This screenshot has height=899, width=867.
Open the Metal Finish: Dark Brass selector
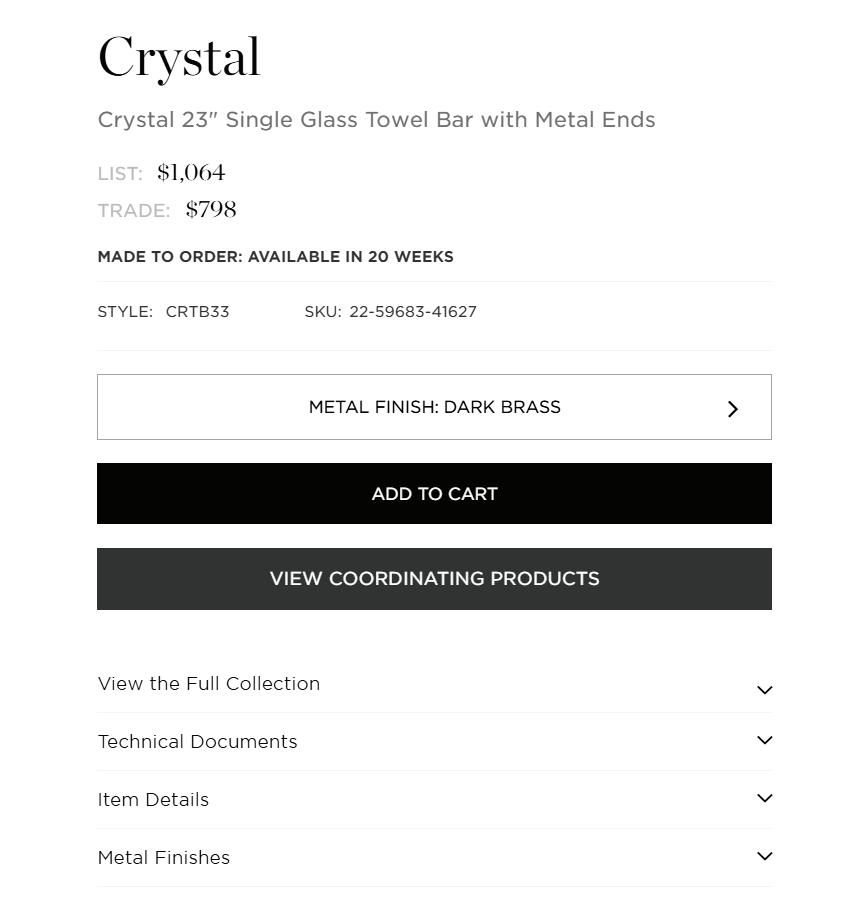pos(434,407)
